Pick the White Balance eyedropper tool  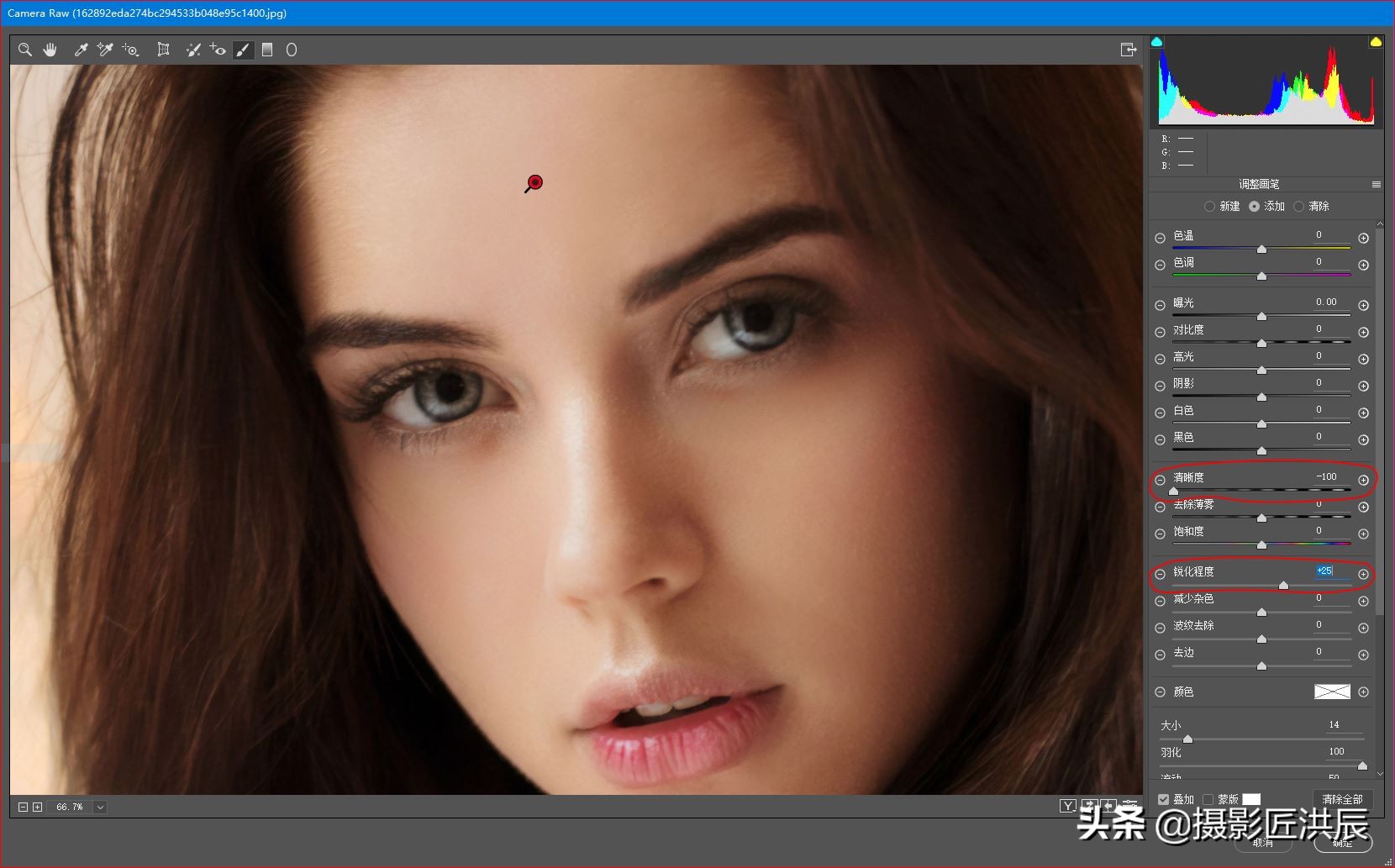coord(81,50)
